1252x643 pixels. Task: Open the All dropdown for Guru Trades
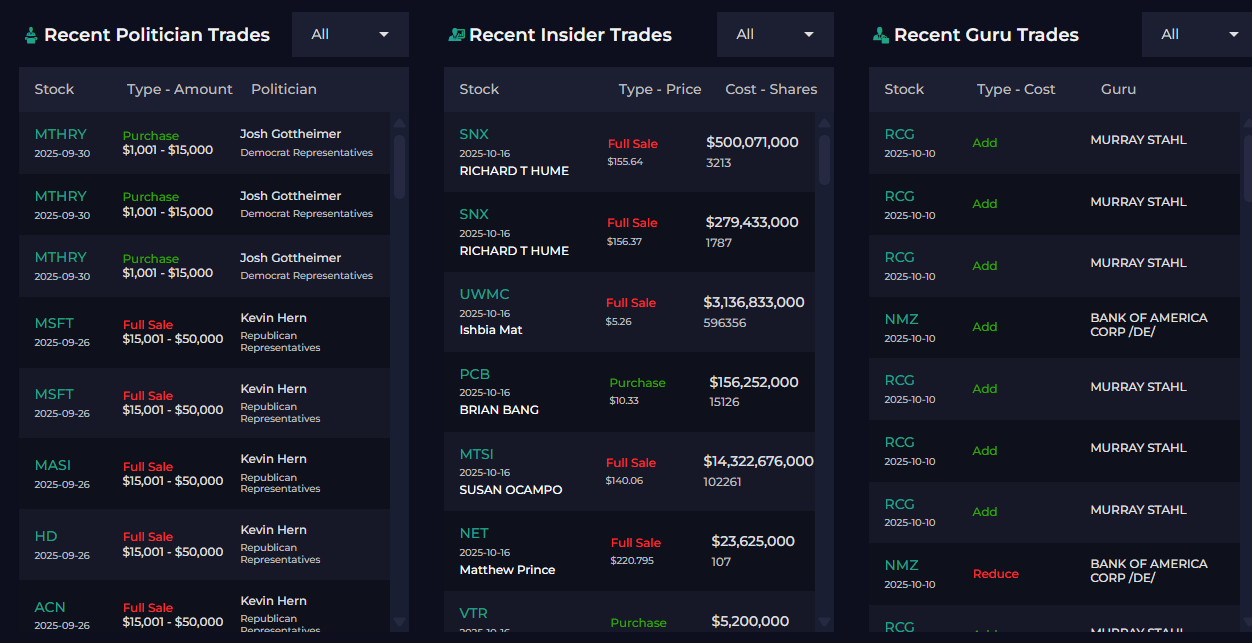1197,34
